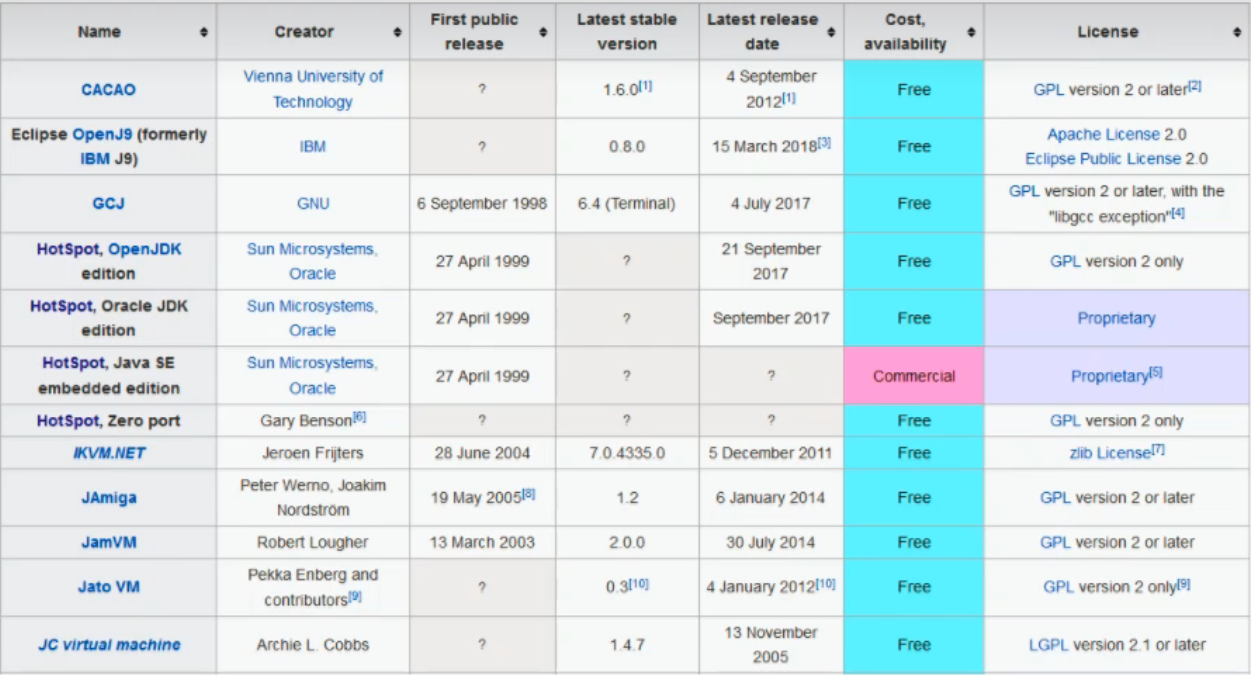Click the Creator column header
This screenshot has height=675, width=1251.
(312, 32)
